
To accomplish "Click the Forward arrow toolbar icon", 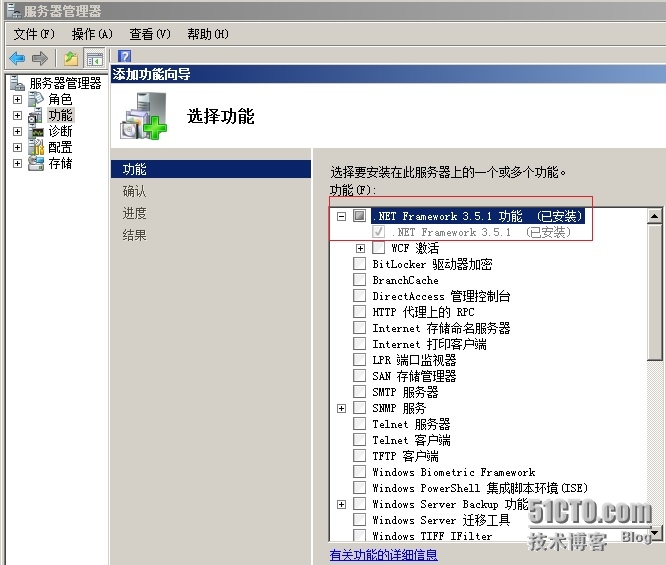I will click(40, 58).
